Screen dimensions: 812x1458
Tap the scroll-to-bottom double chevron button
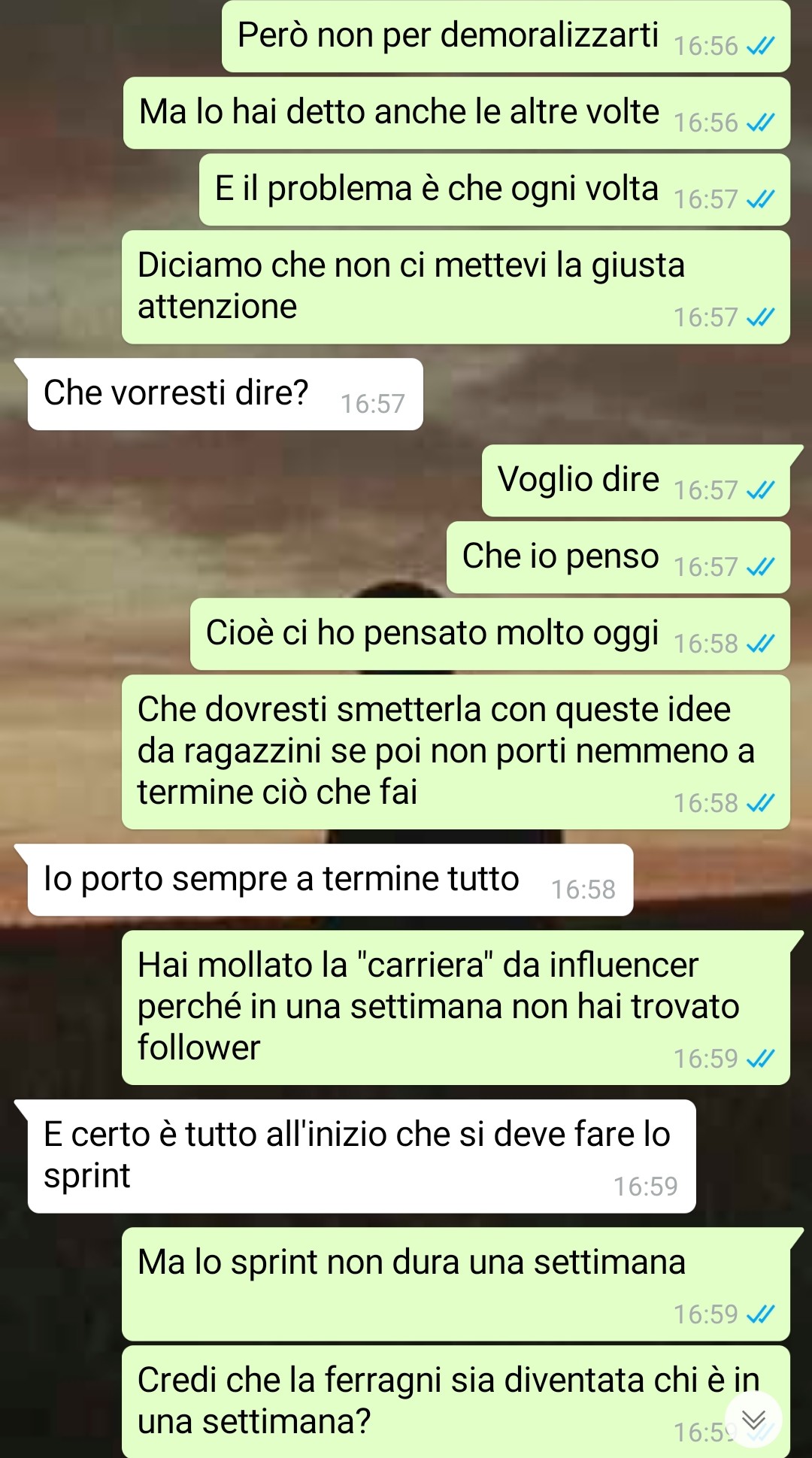(x=753, y=1420)
